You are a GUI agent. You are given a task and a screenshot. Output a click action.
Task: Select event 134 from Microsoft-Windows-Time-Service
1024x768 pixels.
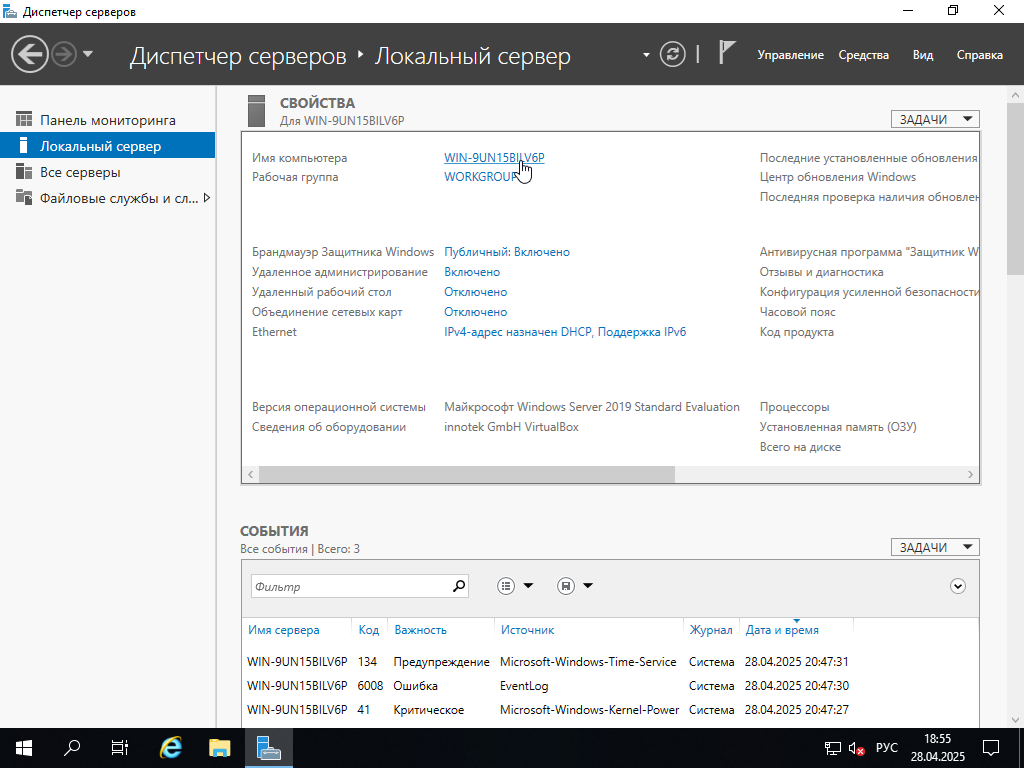coord(547,662)
